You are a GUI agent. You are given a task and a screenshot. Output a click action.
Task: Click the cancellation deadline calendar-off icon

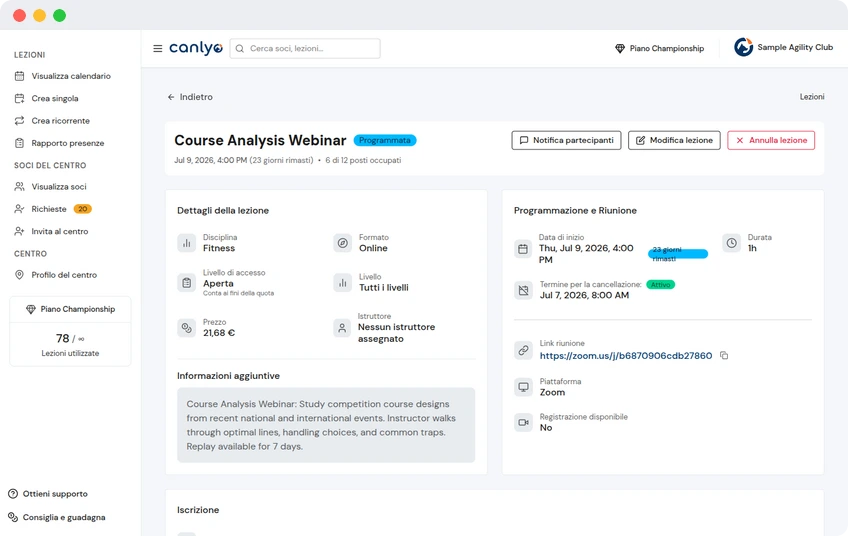pos(523,290)
